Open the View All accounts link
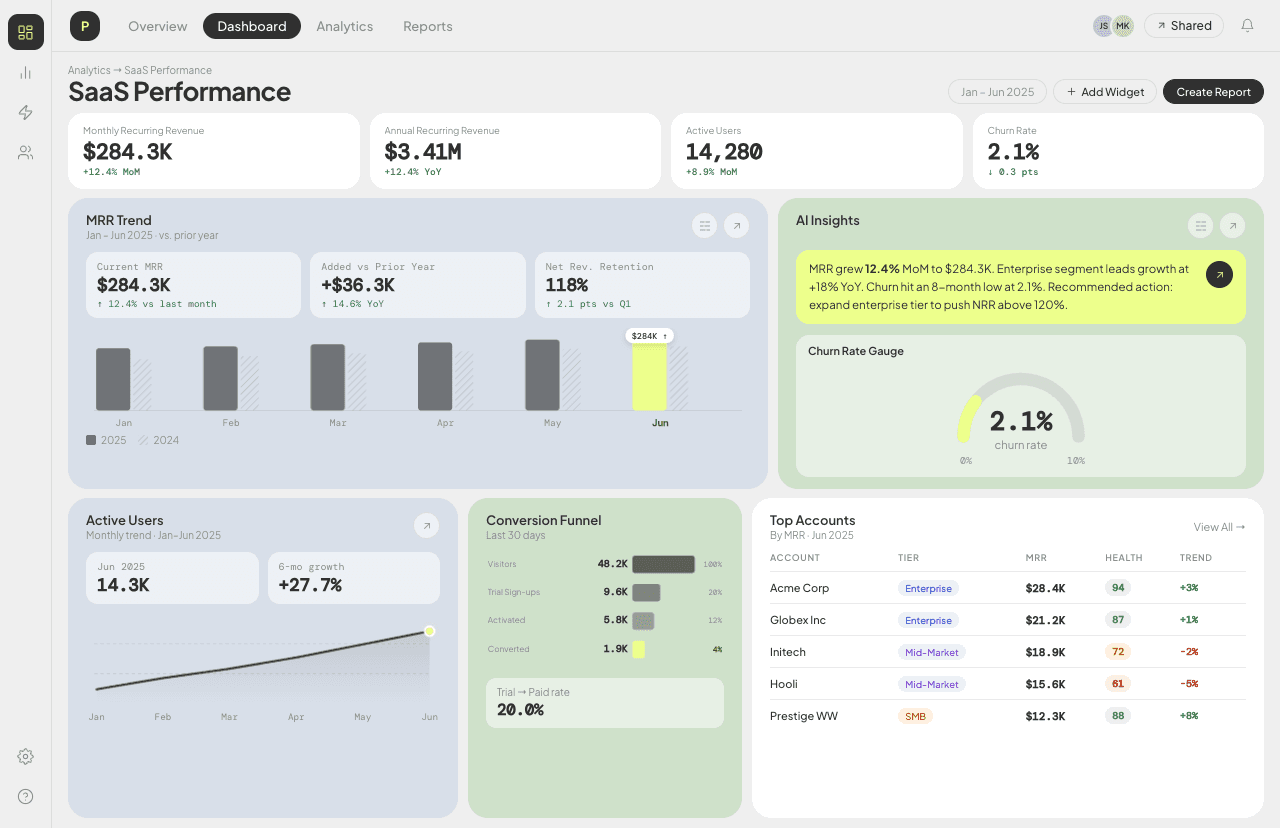 (1219, 527)
